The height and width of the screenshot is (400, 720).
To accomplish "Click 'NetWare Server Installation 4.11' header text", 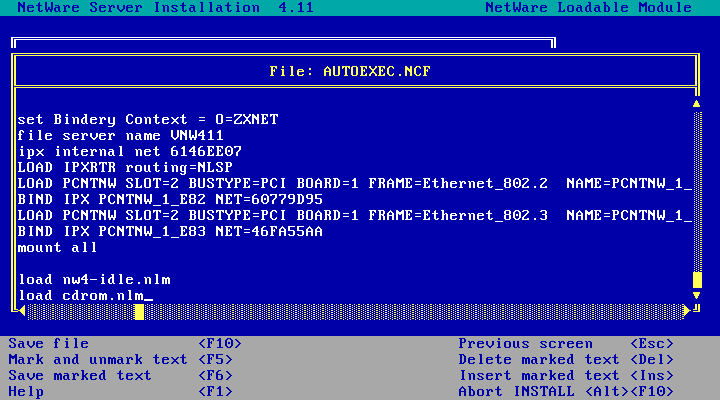I will [x=166, y=7].
